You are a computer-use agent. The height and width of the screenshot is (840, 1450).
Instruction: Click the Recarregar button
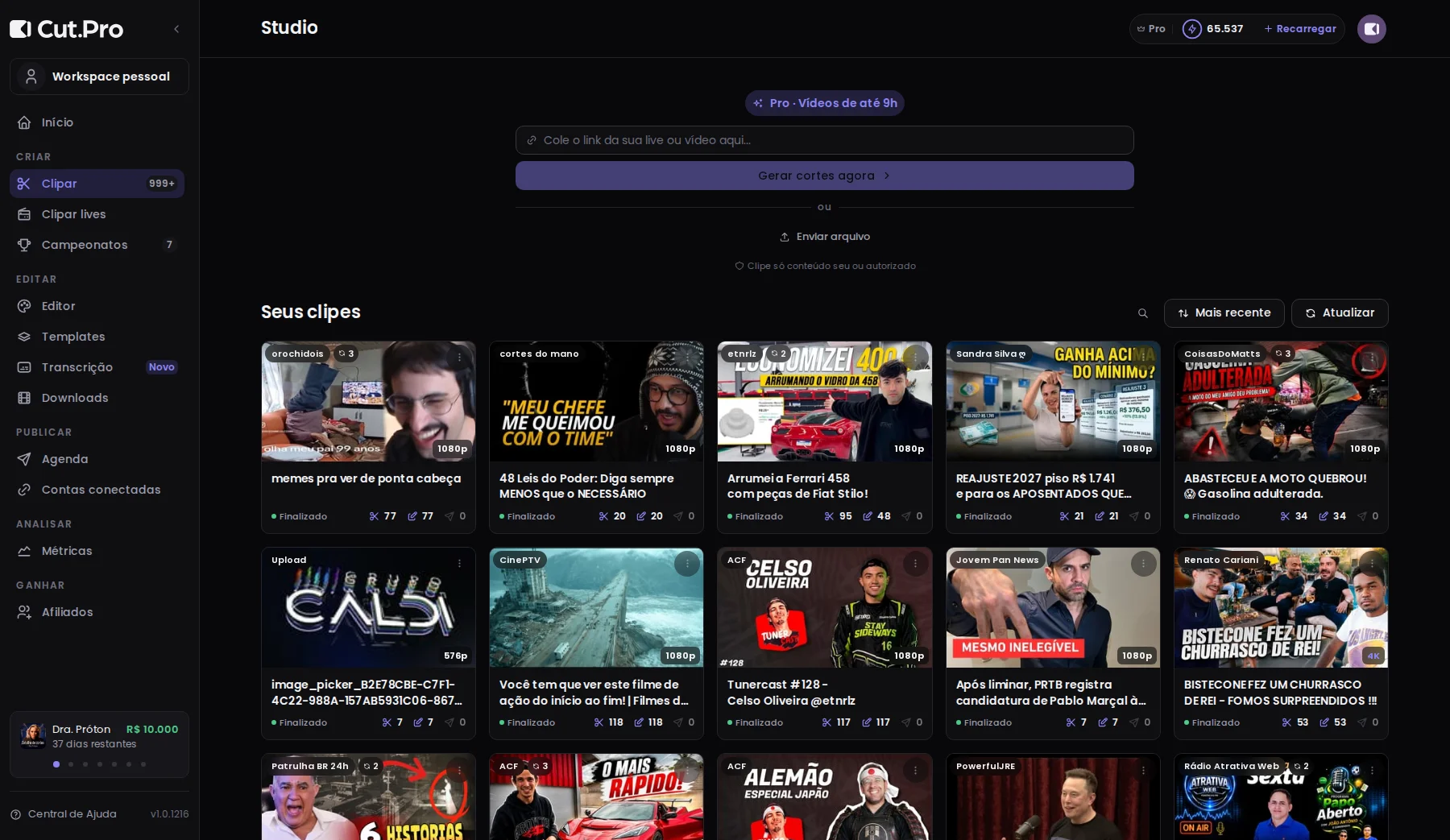1299,29
